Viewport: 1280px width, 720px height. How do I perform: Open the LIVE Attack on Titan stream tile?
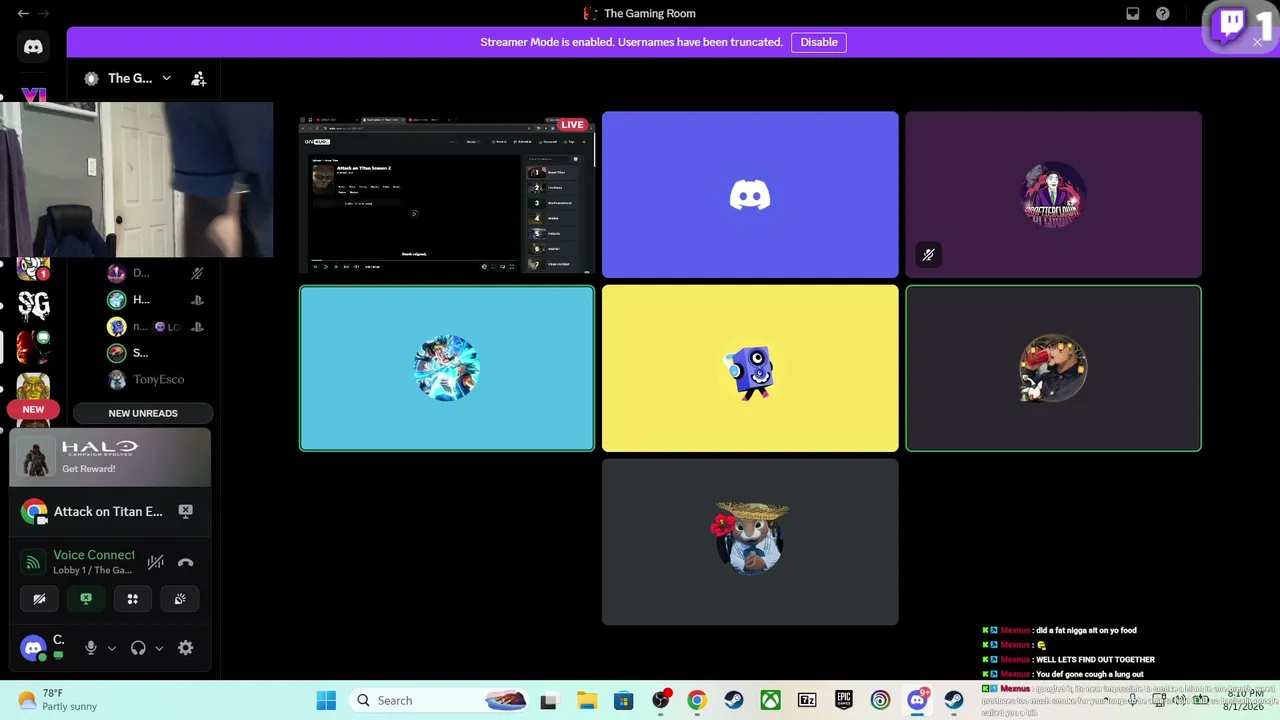[x=447, y=194]
